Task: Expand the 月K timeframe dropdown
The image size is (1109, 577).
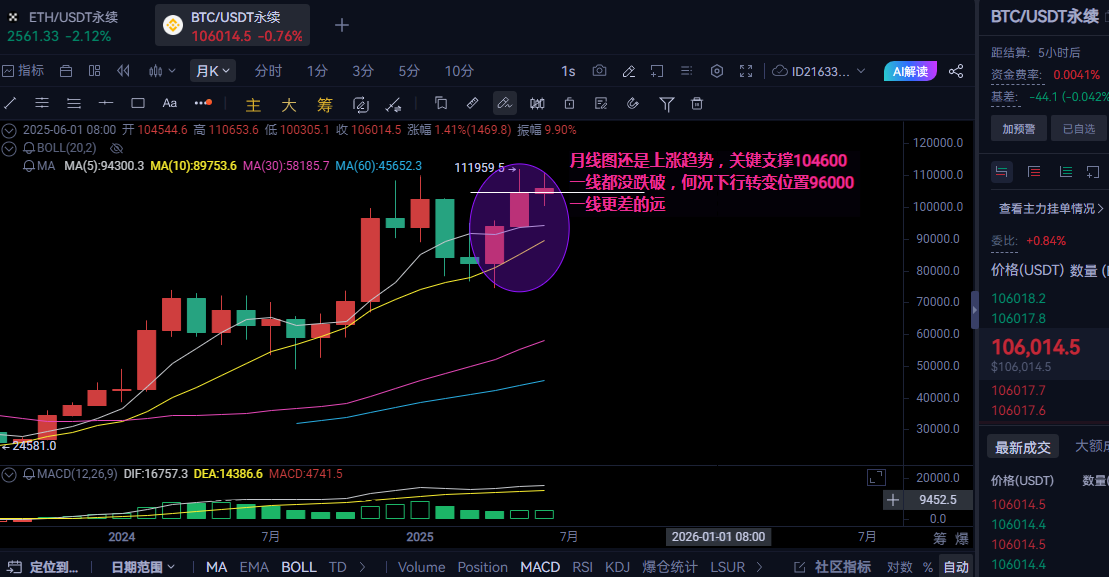Action: pyautogui.click(x=212, y=71)
